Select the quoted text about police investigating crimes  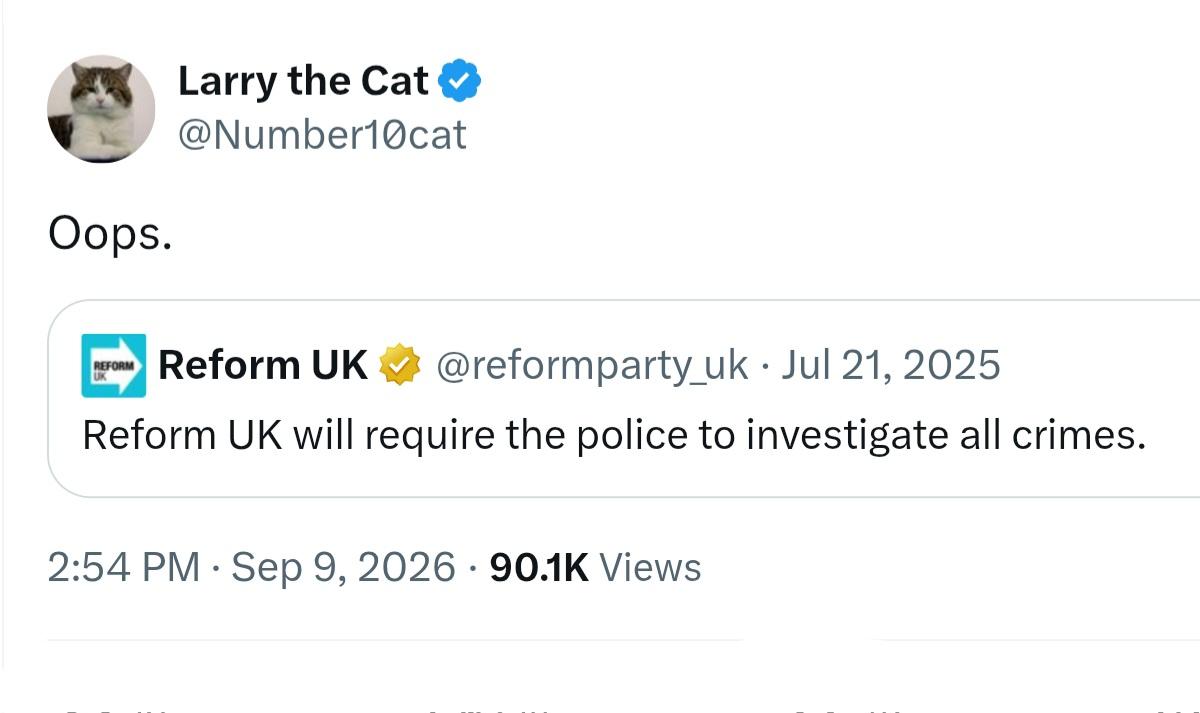coord(614,436)
